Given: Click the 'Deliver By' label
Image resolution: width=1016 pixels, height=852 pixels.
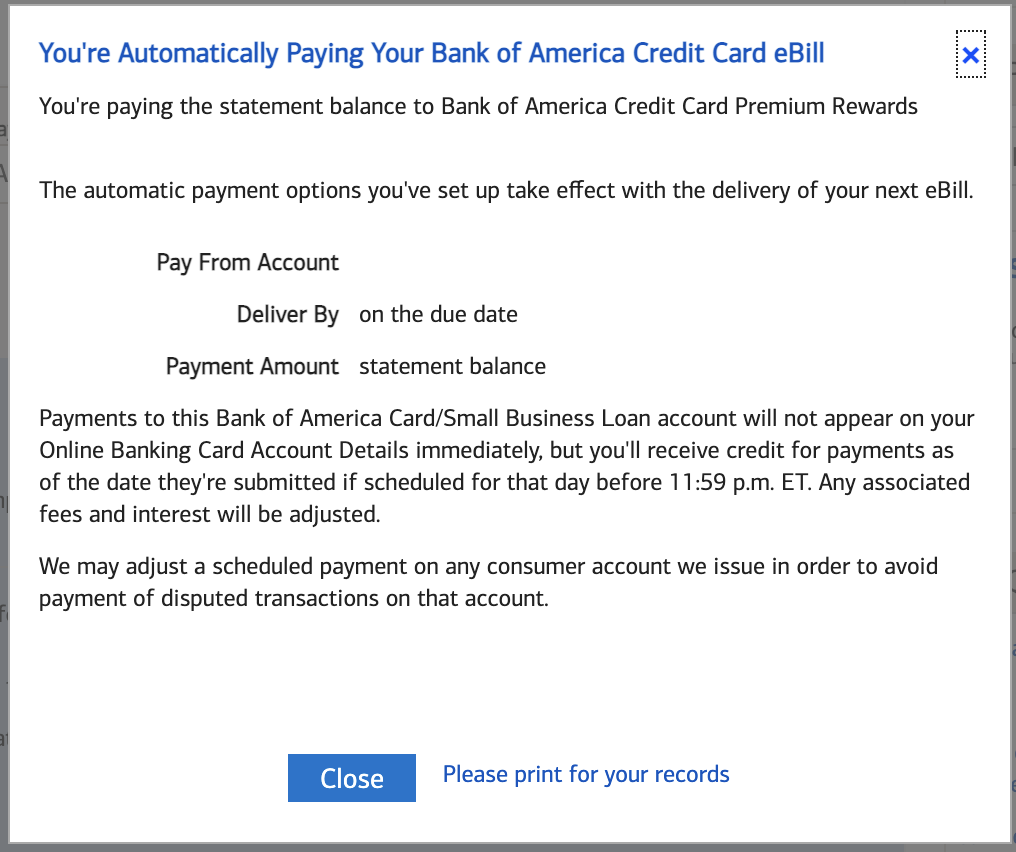Looking at the screenshot, I should [288, 314].
